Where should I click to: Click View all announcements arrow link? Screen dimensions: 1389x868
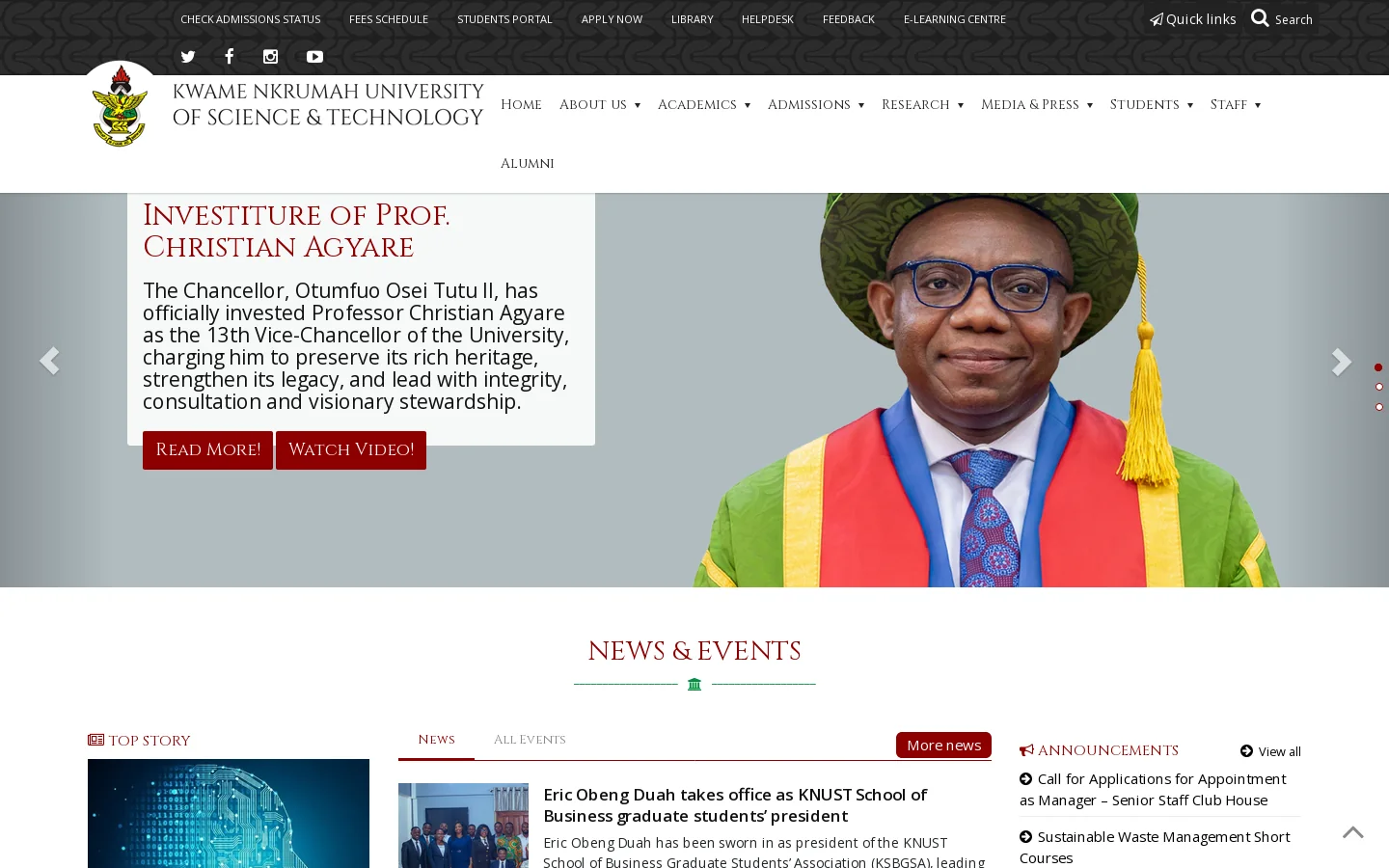coord(1270,751)
